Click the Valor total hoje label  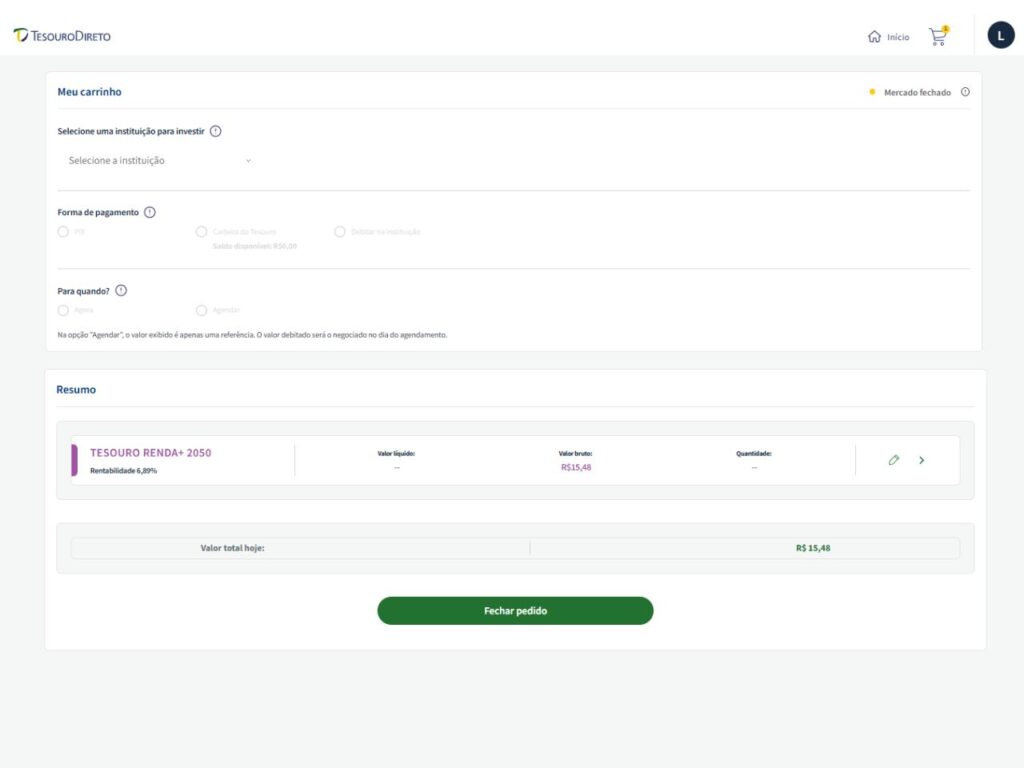232,548
